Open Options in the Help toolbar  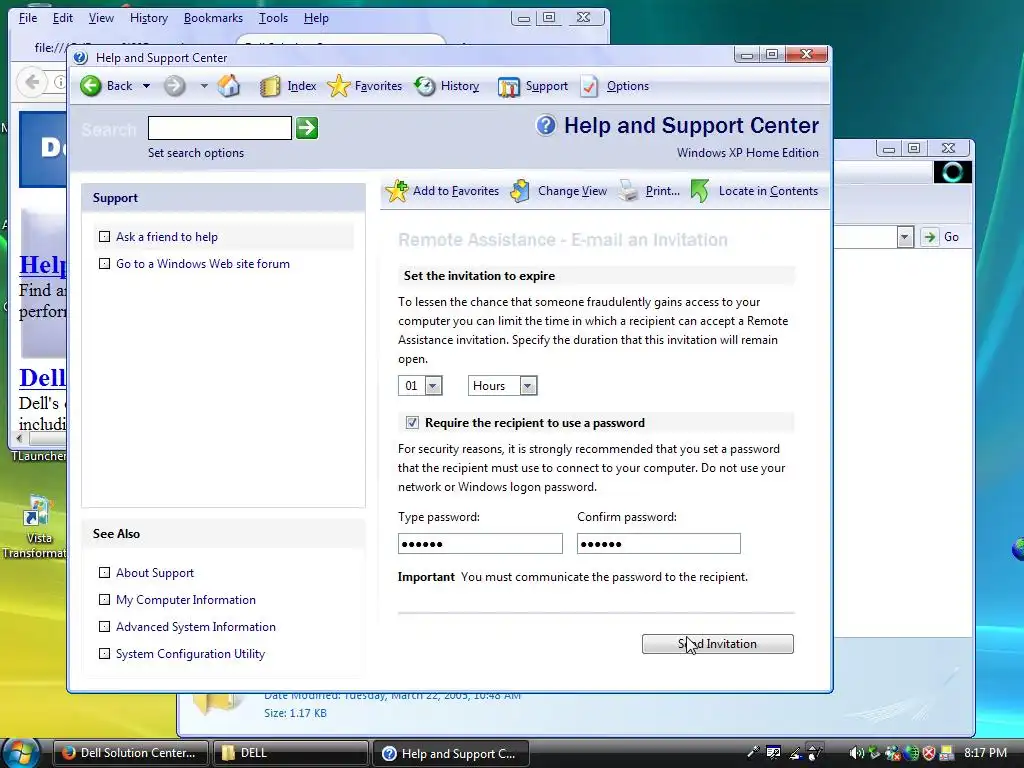[615, 86]
